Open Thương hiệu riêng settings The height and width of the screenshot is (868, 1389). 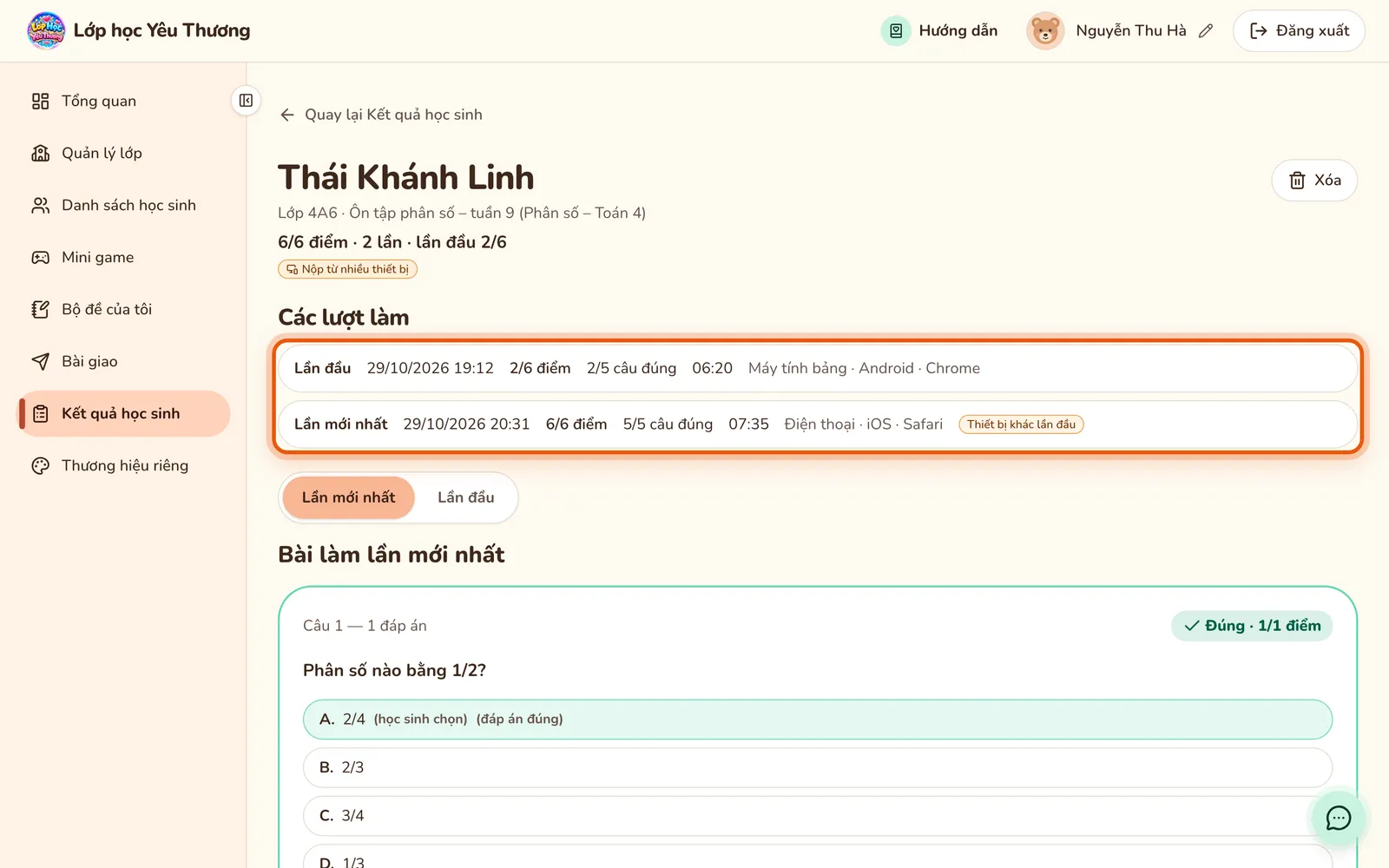124,465
